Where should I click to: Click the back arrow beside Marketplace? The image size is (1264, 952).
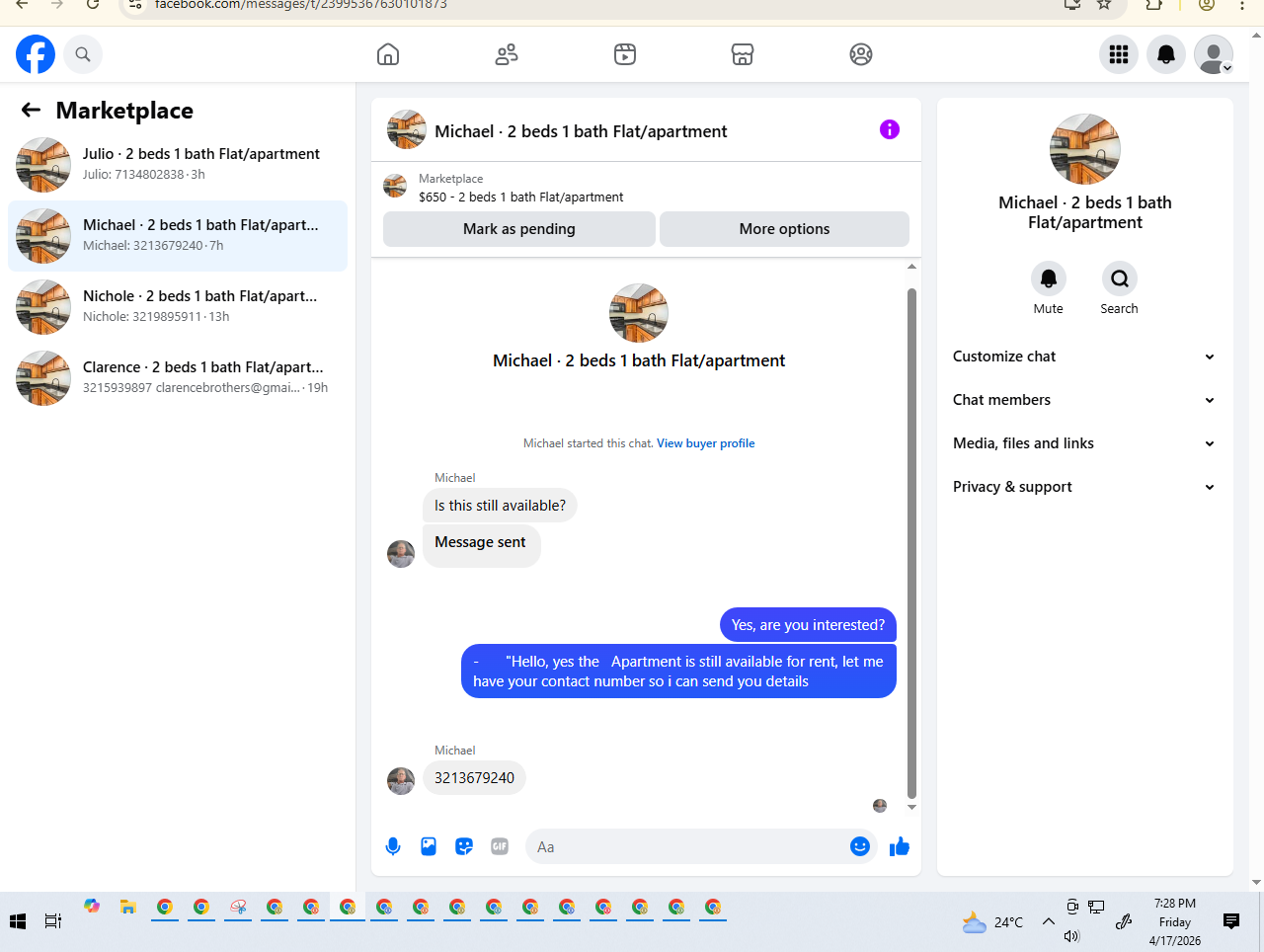(x=31, y=110)
